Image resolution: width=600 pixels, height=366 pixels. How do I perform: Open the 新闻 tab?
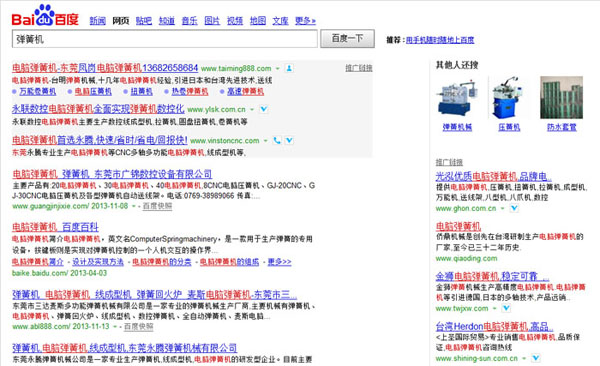(x=98, y=21)
